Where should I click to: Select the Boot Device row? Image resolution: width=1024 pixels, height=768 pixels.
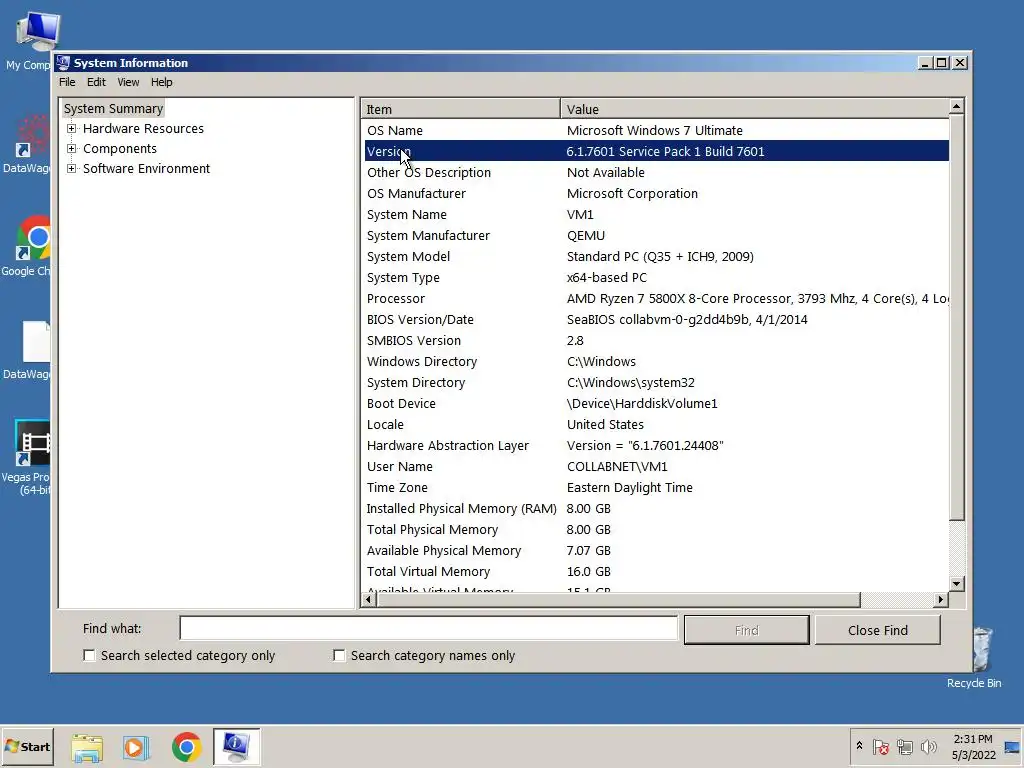click(656, 404)
